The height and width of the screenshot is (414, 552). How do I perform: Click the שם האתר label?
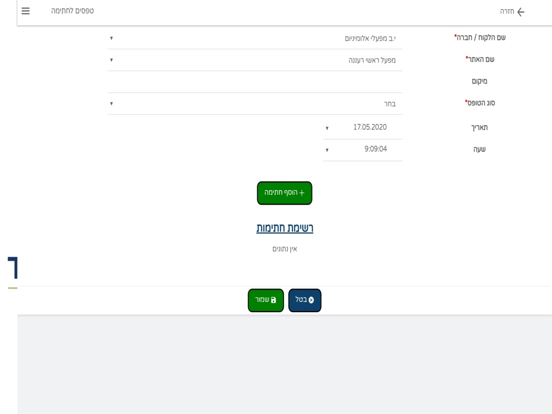[x=480, y=59]
